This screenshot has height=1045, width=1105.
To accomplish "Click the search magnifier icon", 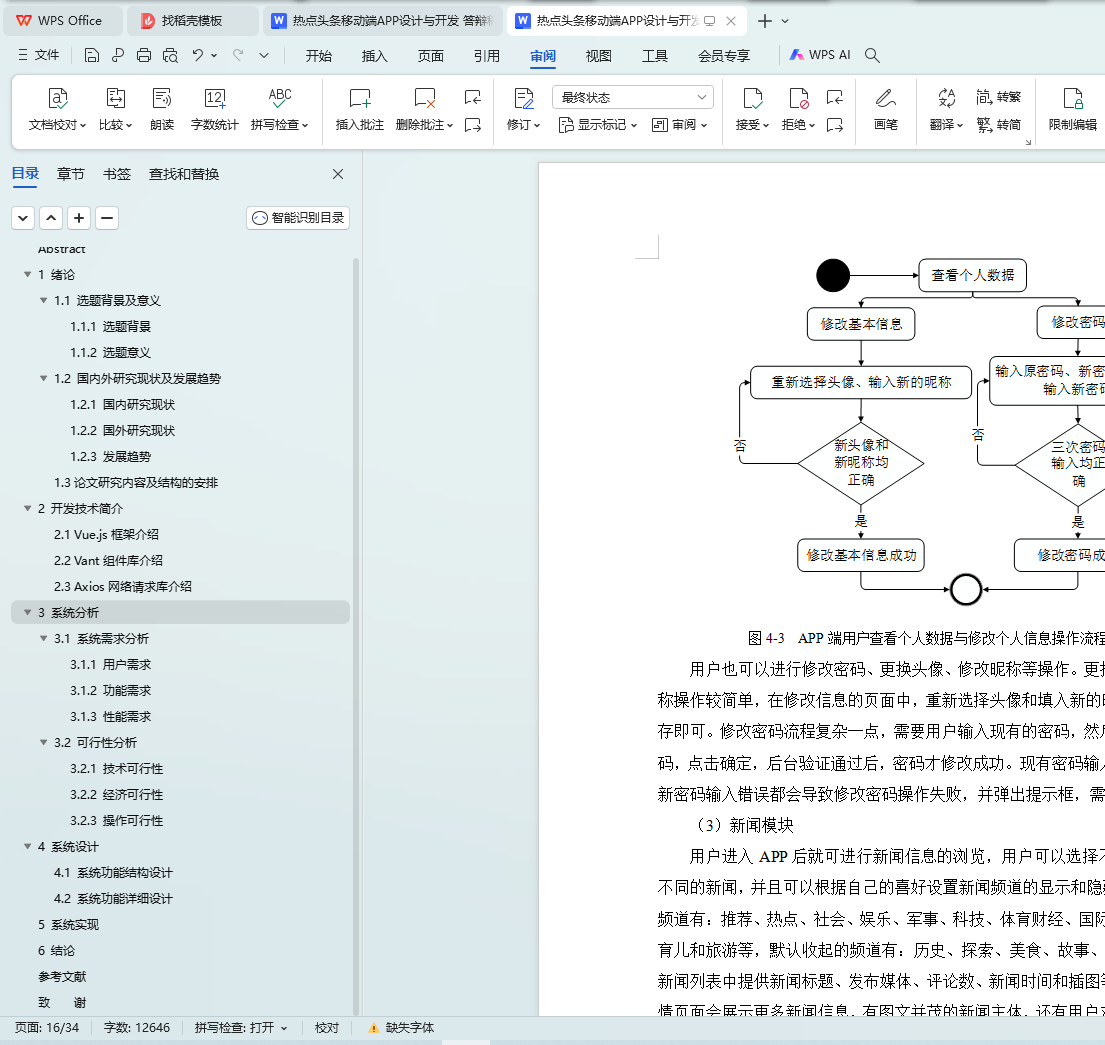I will click(872, 56).
